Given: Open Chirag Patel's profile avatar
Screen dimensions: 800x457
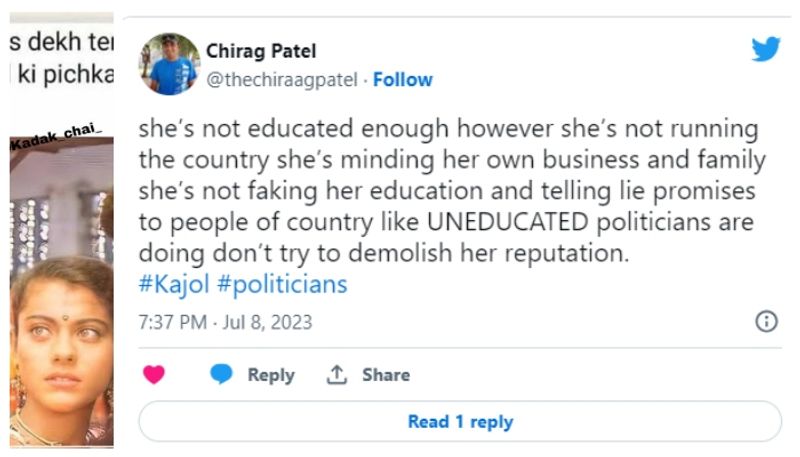Looking at the screenshot, I should coord(169,64).
